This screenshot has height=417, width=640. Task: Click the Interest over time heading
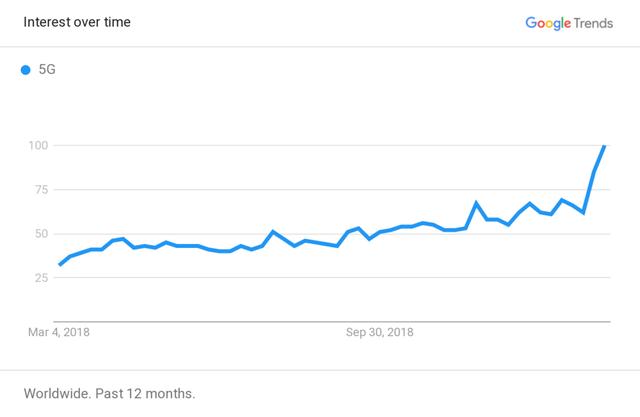77,22
